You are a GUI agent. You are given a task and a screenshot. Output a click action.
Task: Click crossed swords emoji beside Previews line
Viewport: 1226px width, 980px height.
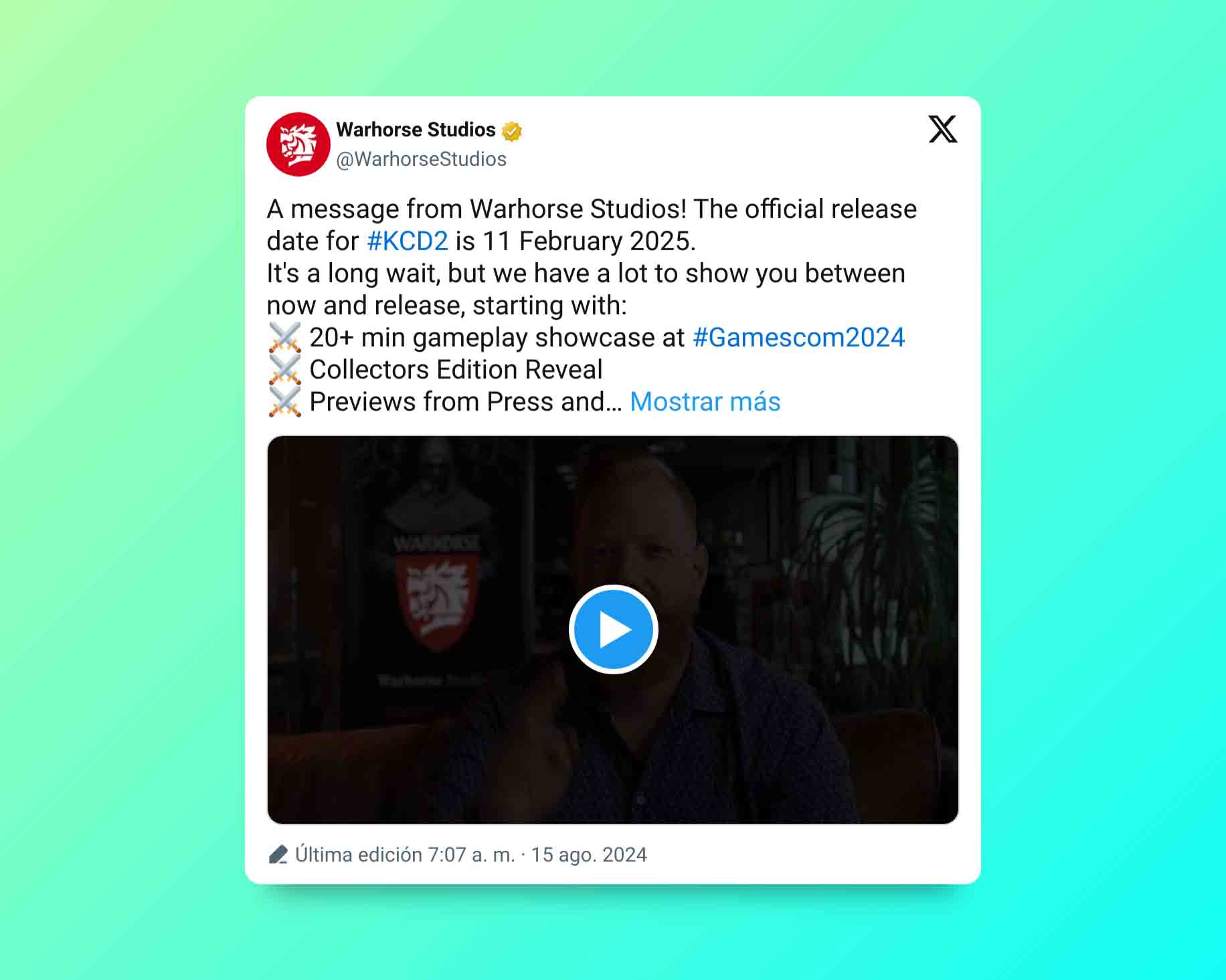click(x=285, y=402)
